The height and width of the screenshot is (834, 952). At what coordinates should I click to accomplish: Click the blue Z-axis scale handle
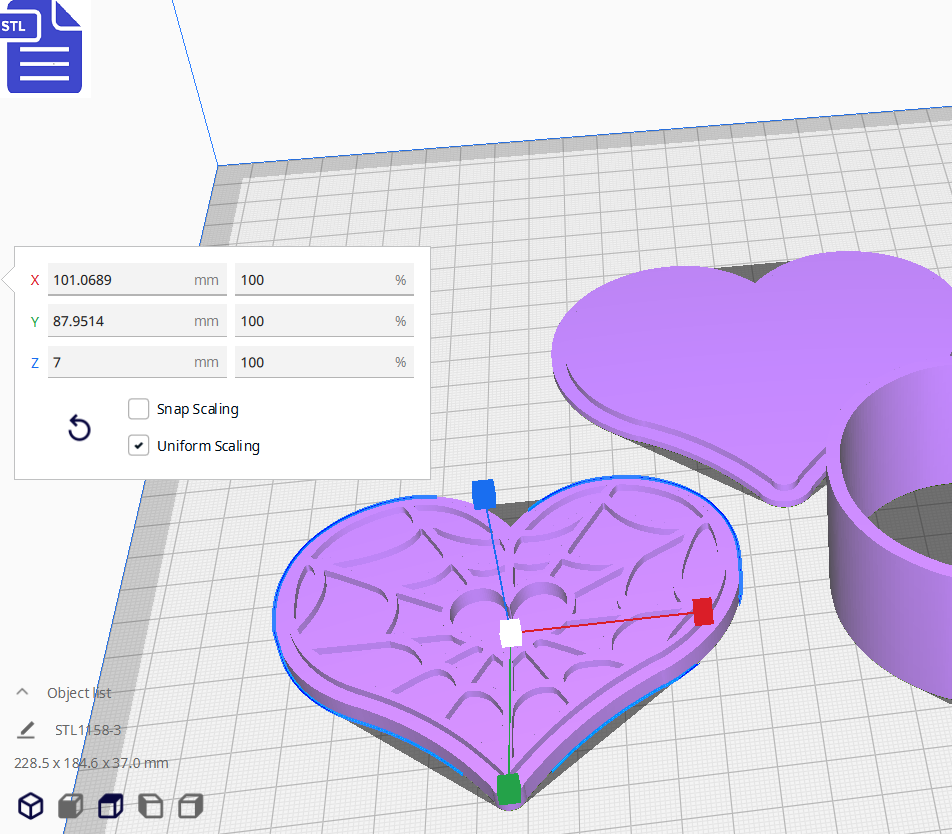coord(484,492)
